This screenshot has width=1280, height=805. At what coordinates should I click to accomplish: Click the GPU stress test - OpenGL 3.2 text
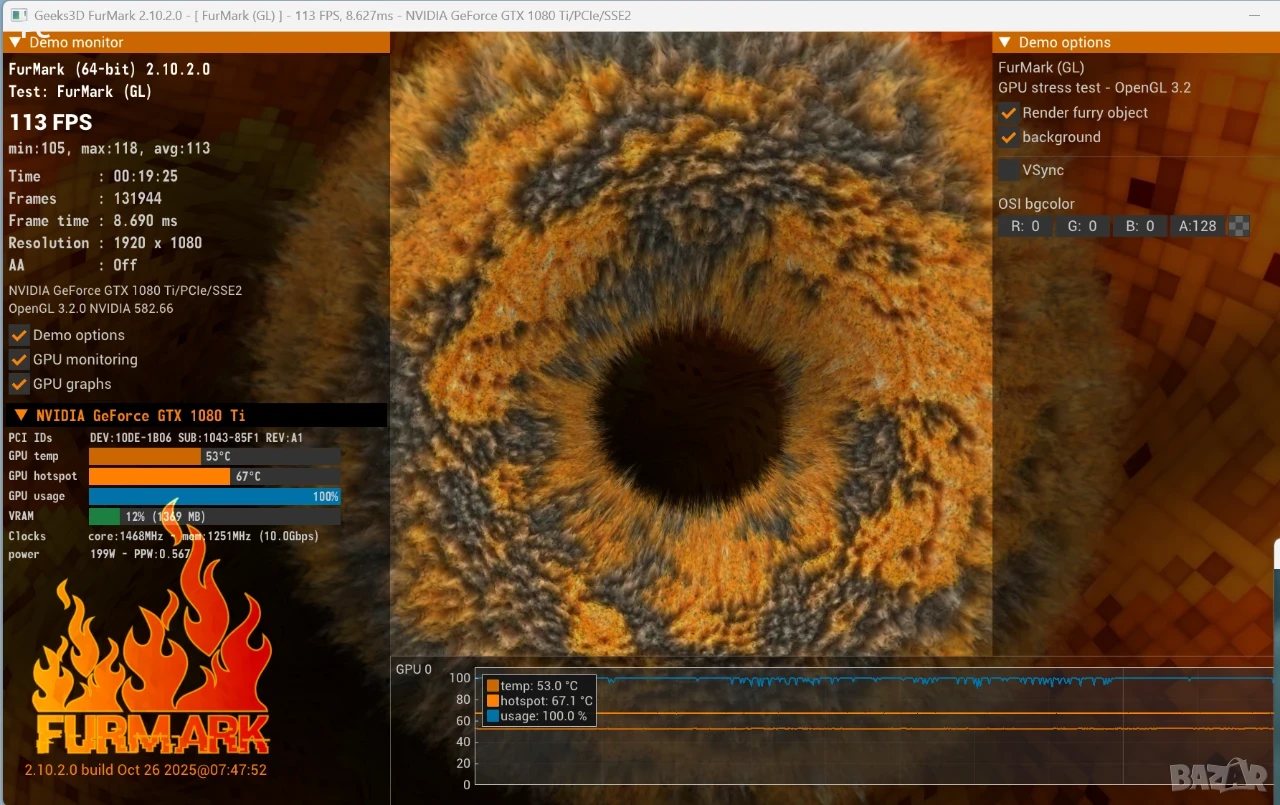(1095, 87)
